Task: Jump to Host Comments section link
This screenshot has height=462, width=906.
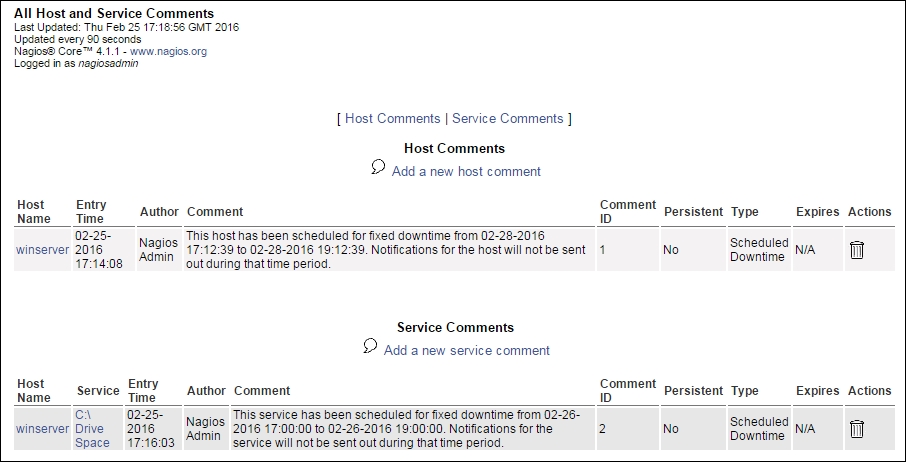Action: click(x=392, y=118)
